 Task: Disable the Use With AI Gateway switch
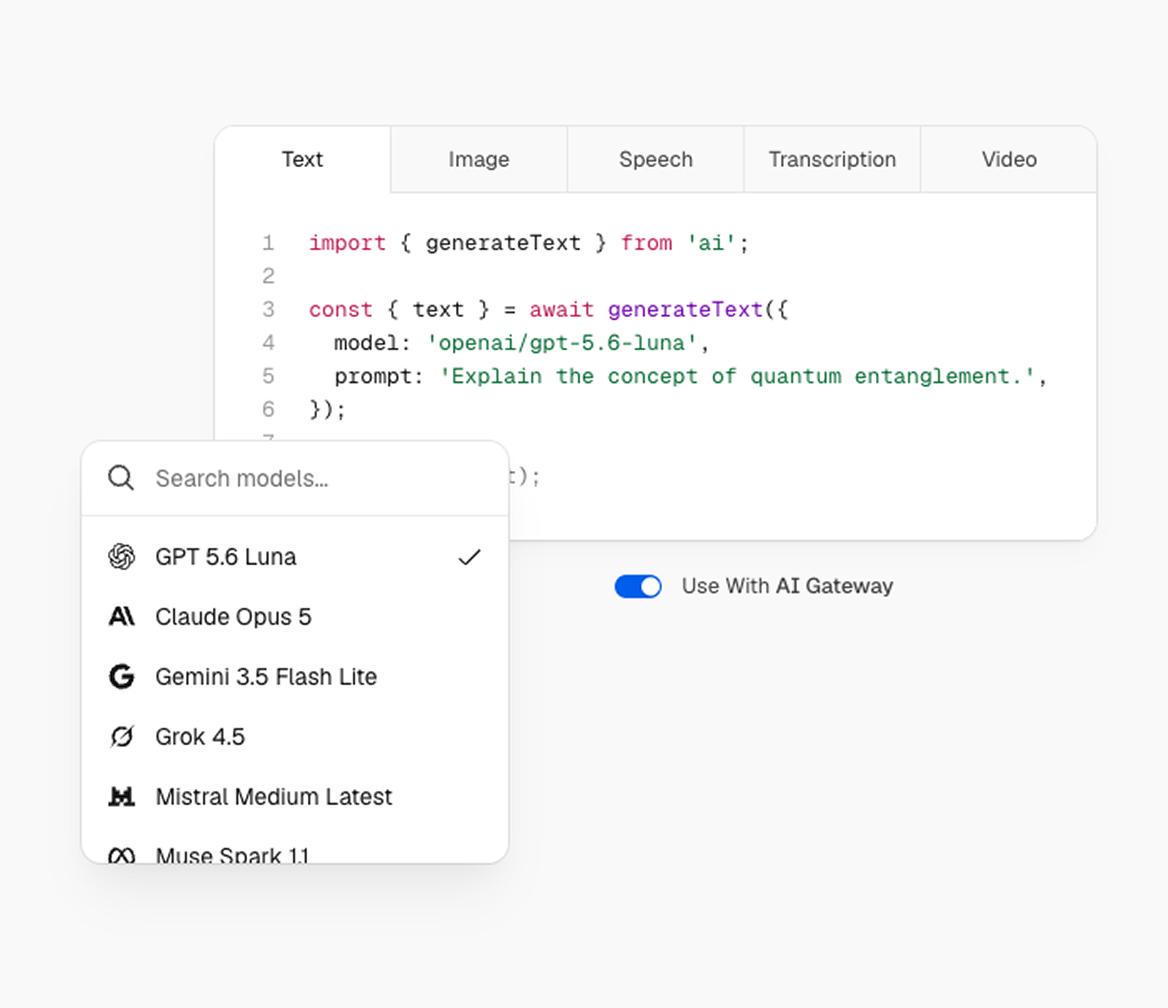(x=638, y=586)
